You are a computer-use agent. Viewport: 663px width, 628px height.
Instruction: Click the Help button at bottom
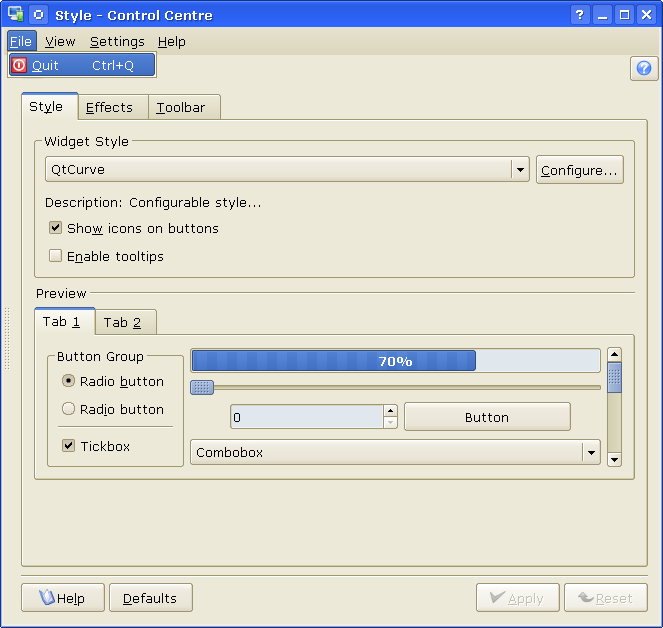[63, 598]
